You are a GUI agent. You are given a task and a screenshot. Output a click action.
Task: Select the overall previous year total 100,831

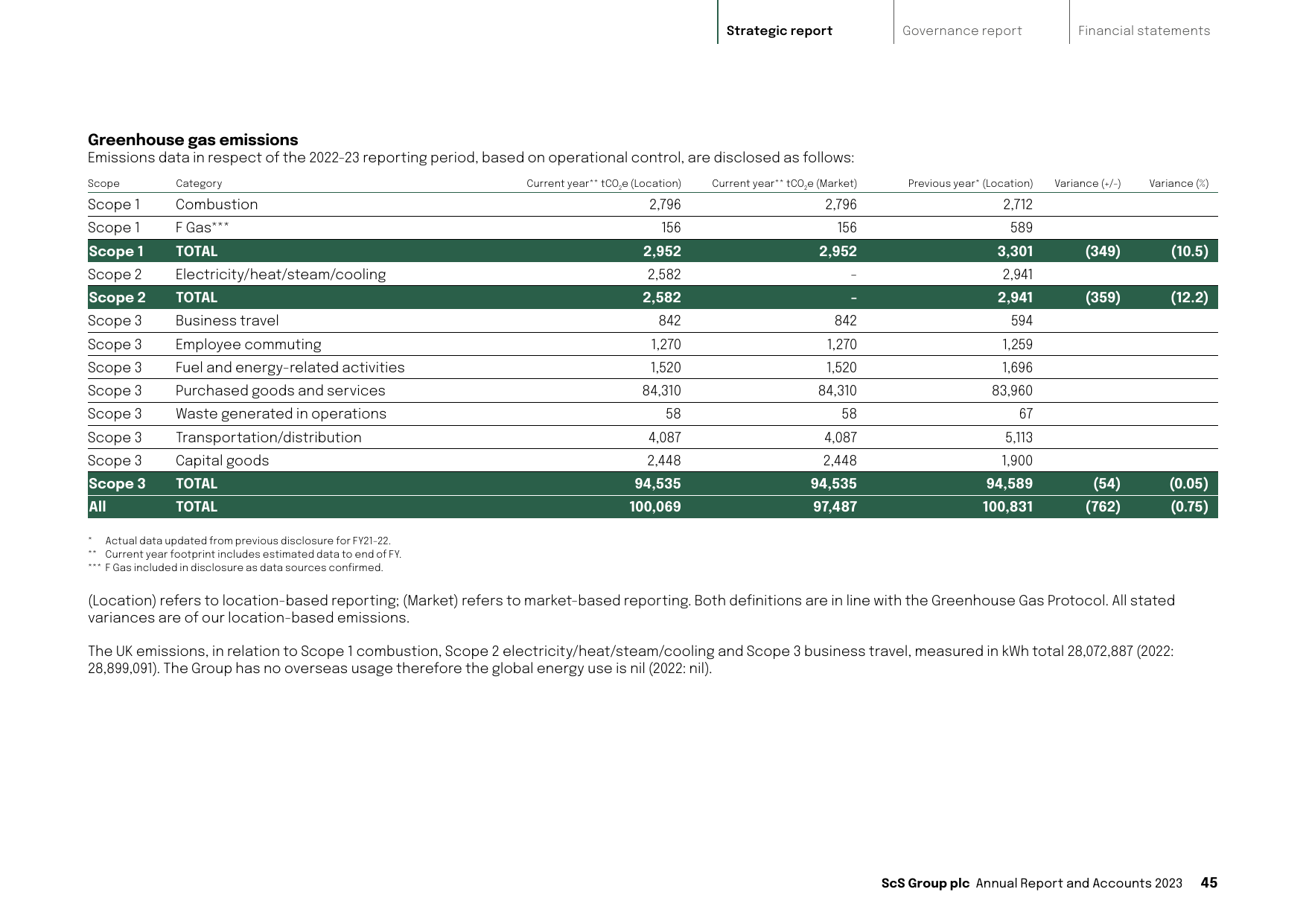pos(1007,507)
